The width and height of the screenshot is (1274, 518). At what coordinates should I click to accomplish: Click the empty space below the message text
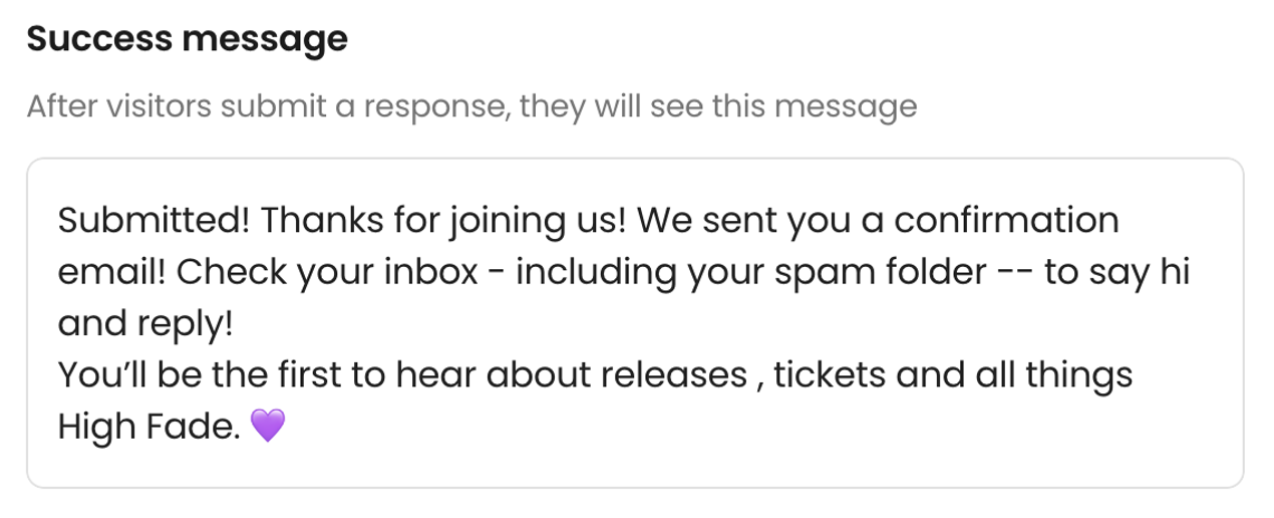click(x=635, y=466)
